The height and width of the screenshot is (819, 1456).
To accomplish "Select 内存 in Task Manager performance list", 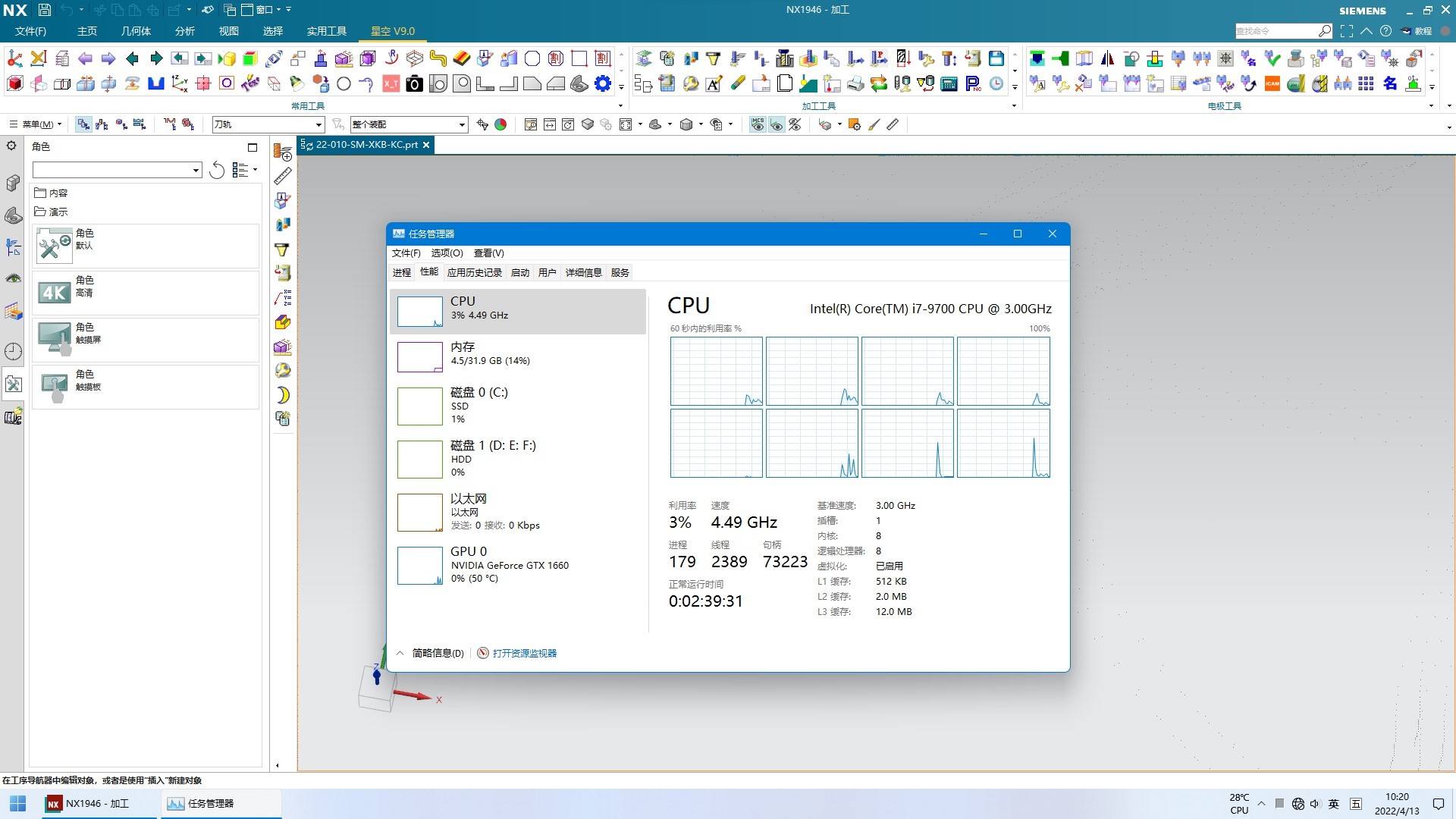I will (518, 356).
